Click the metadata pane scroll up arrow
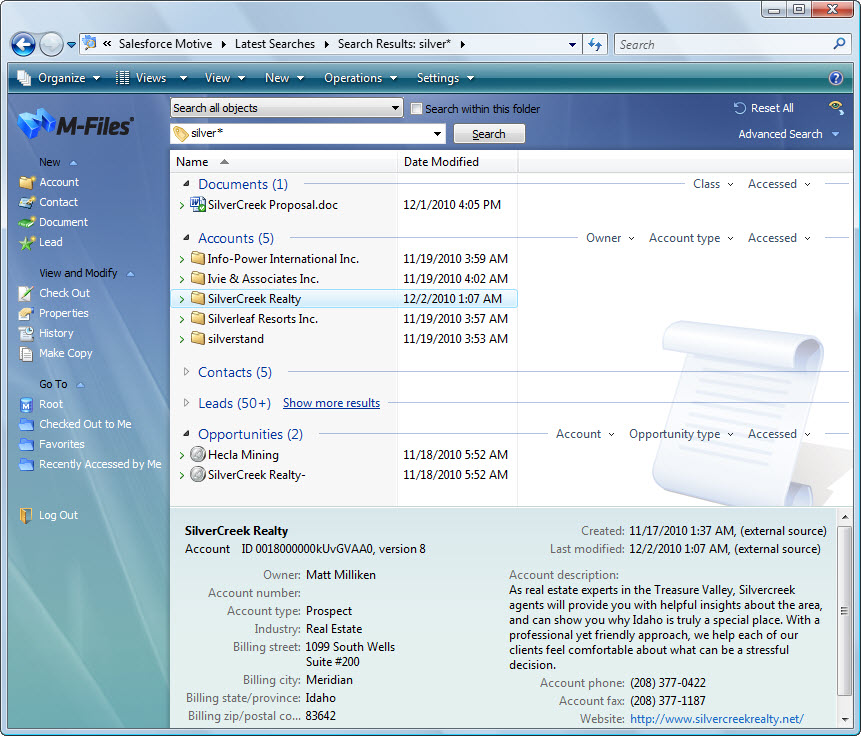 coord(845,517)
